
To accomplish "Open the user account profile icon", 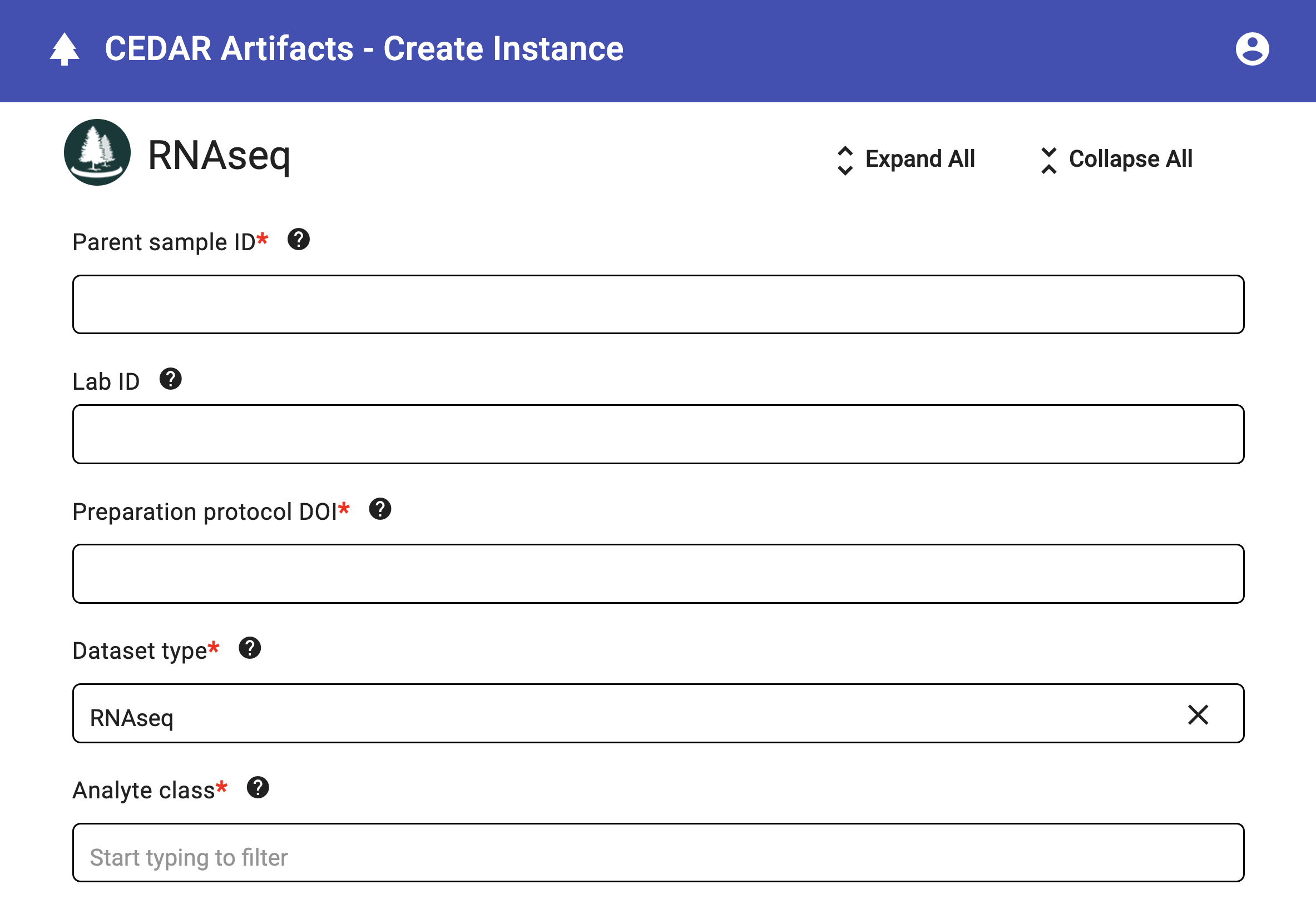I will click(x=1252, y=49).
